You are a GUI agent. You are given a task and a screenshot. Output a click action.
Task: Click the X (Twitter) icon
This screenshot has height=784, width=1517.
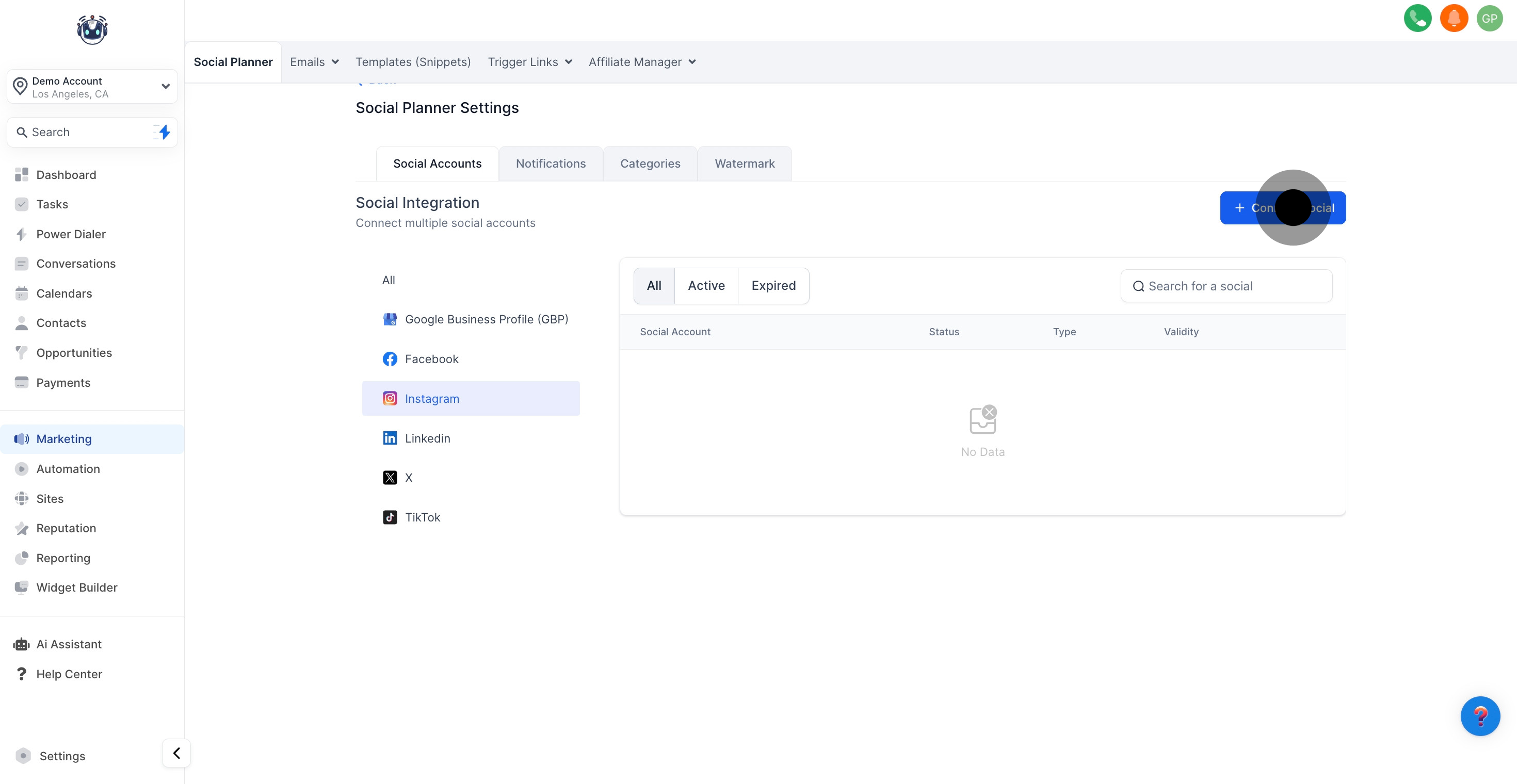[390, 477]
